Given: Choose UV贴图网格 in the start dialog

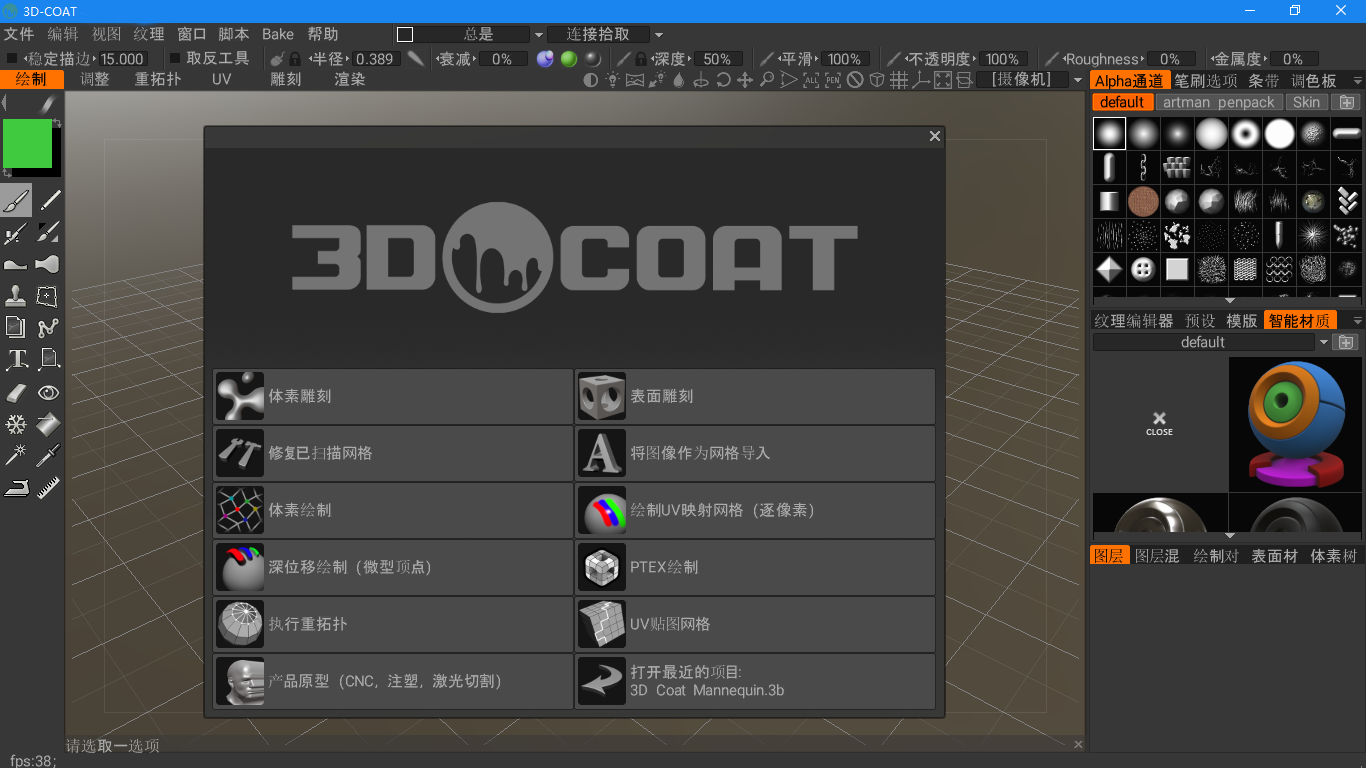Looking at the screenshot, I should pyautogui.click(x=755, y=624).
